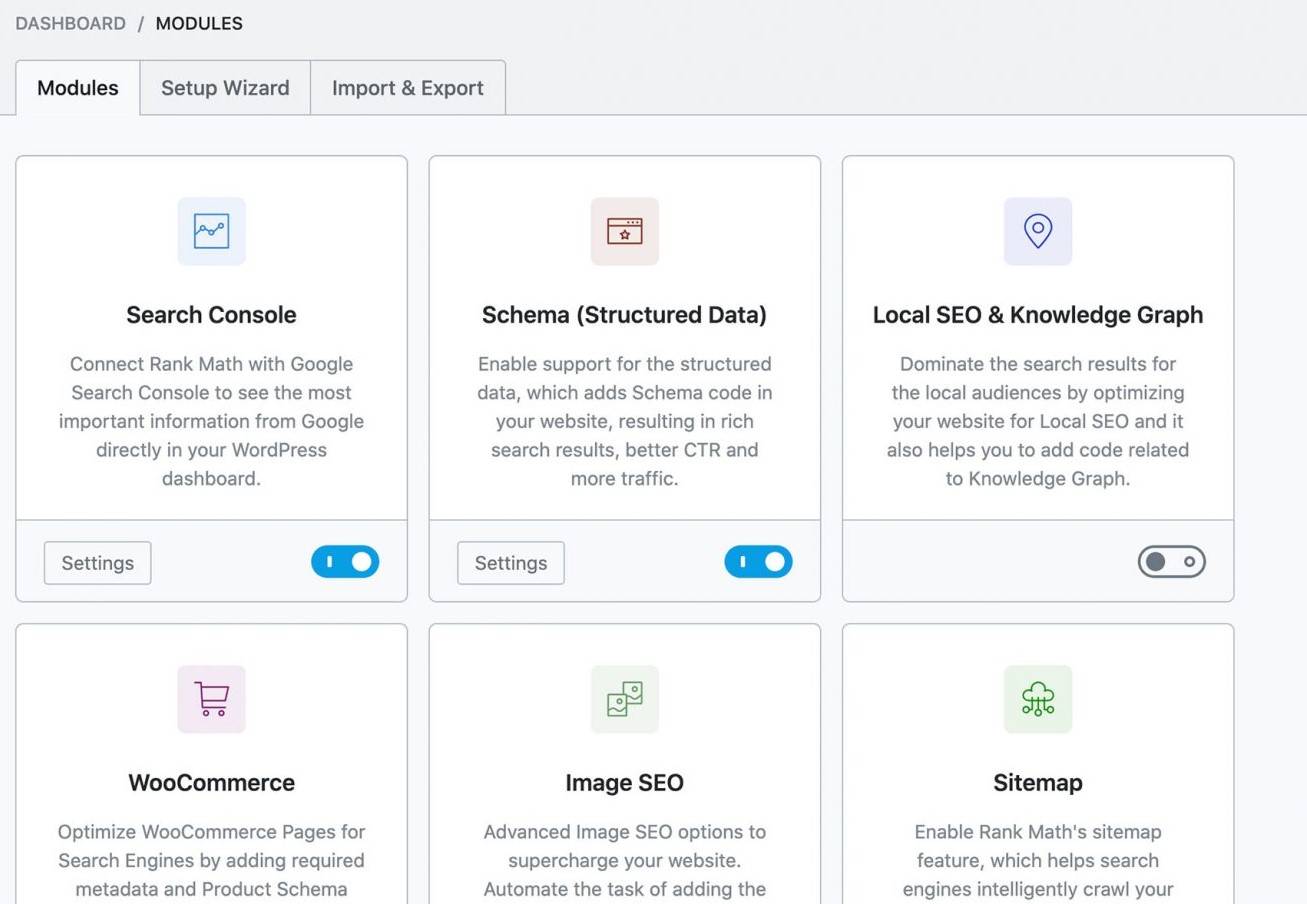This screenshot has height=904, width=1307.
Task: Click the Schema module description paragraph
Action: click(x=624, y=421)
